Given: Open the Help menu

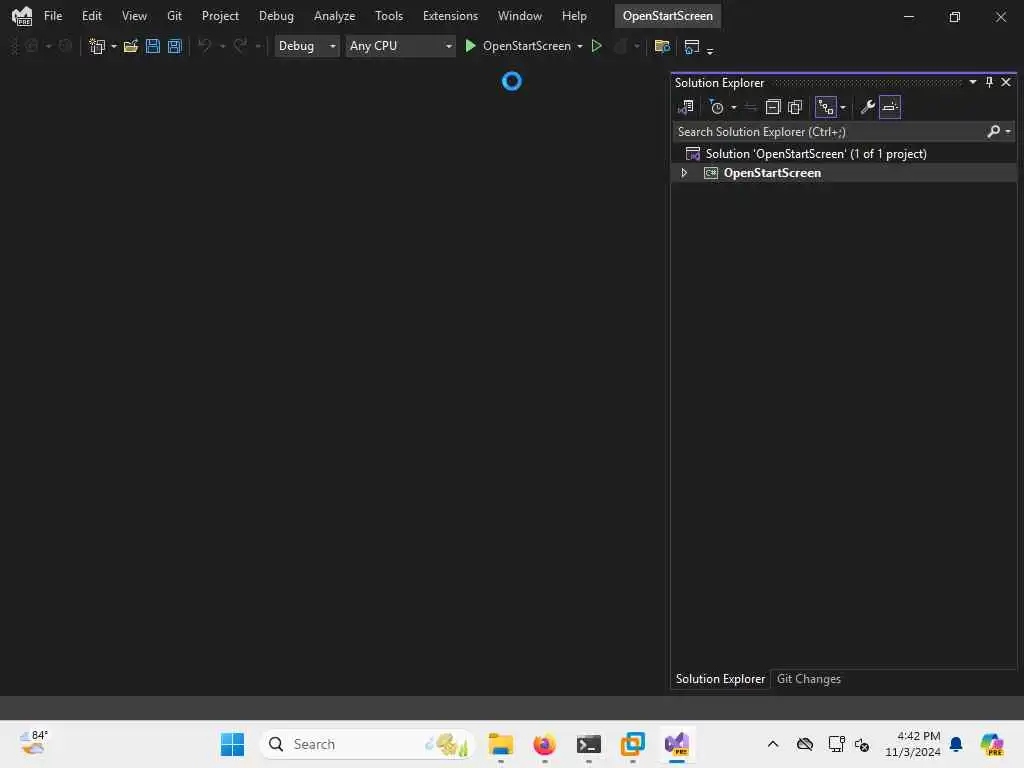Looking at the screenshot, I should (574, 16).
